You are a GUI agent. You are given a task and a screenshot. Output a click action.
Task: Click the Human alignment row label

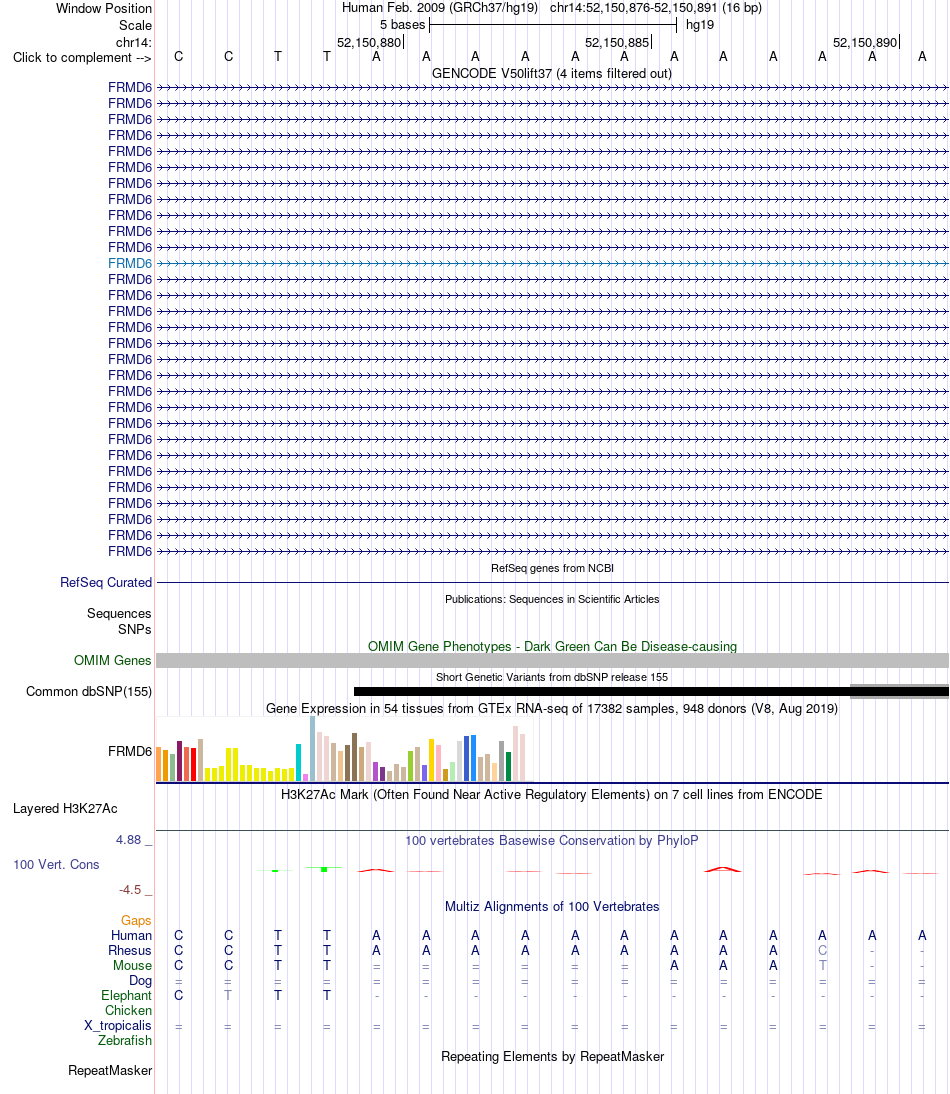coord(131,936)
